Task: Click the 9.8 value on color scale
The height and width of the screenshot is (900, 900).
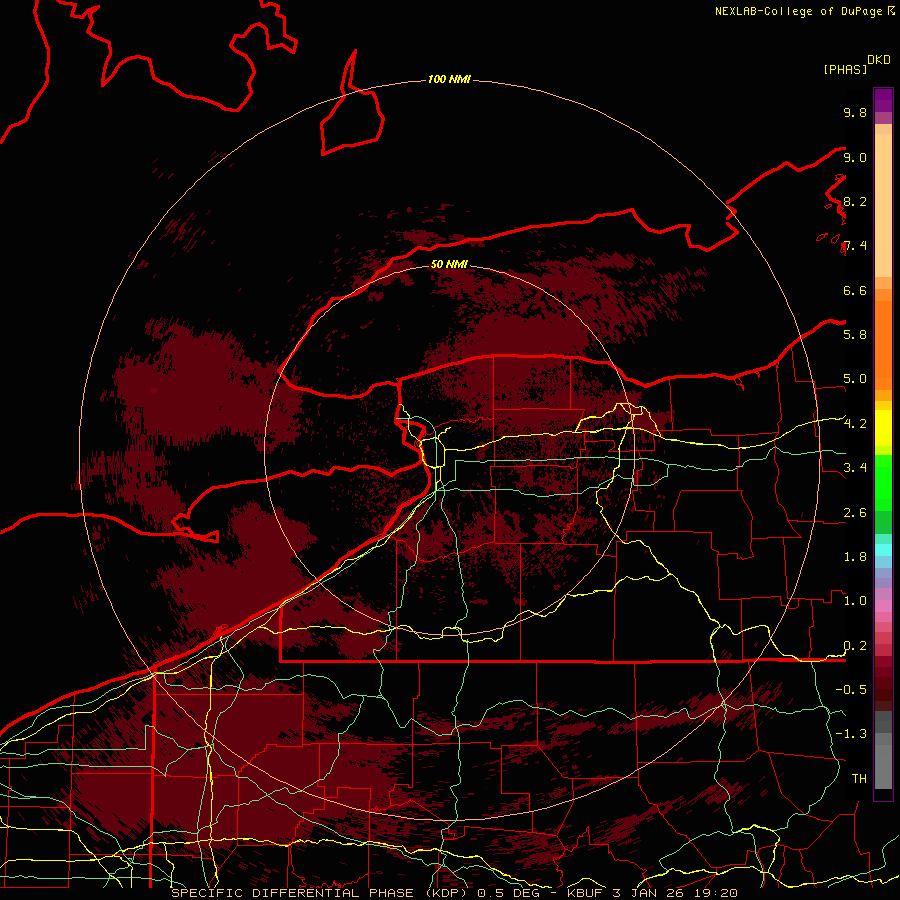Action: 855,112
